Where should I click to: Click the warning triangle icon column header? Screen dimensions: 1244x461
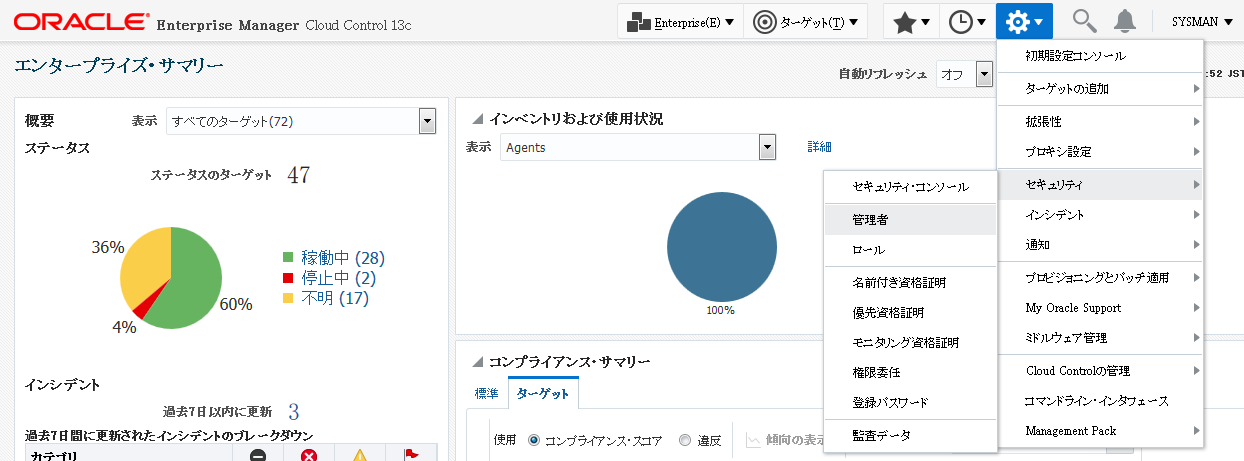click(x=360, y=456)
